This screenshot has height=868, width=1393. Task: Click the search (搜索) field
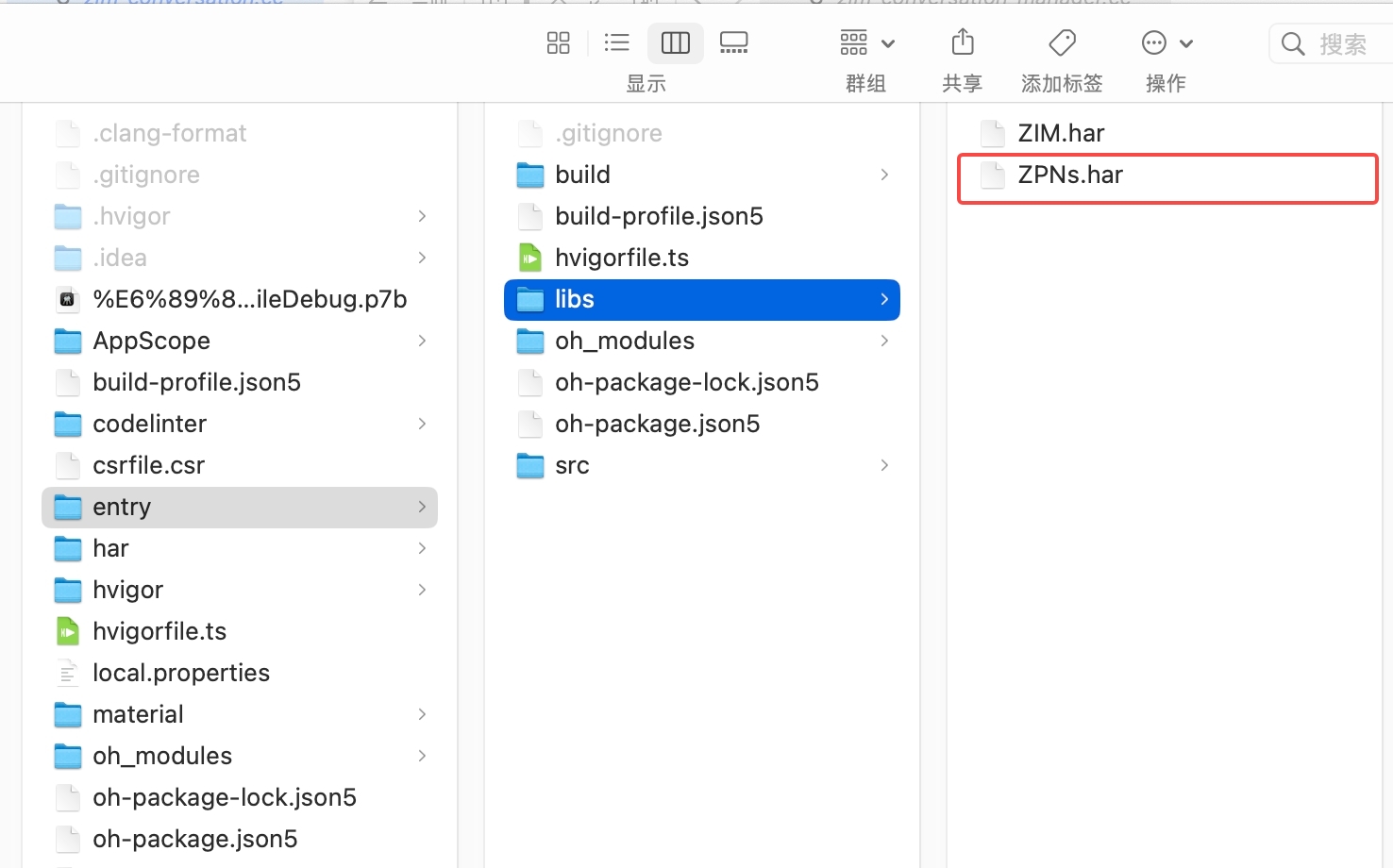tap(1332, 44)
